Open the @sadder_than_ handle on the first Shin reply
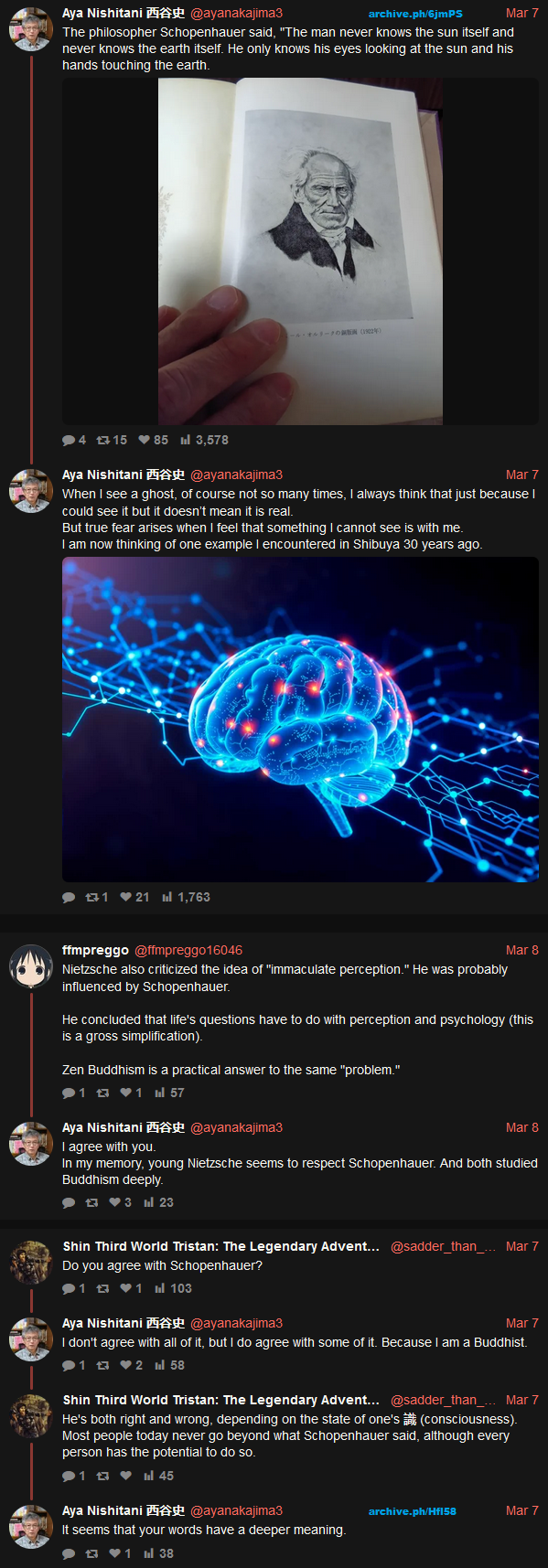 (x=443, y=1246)
